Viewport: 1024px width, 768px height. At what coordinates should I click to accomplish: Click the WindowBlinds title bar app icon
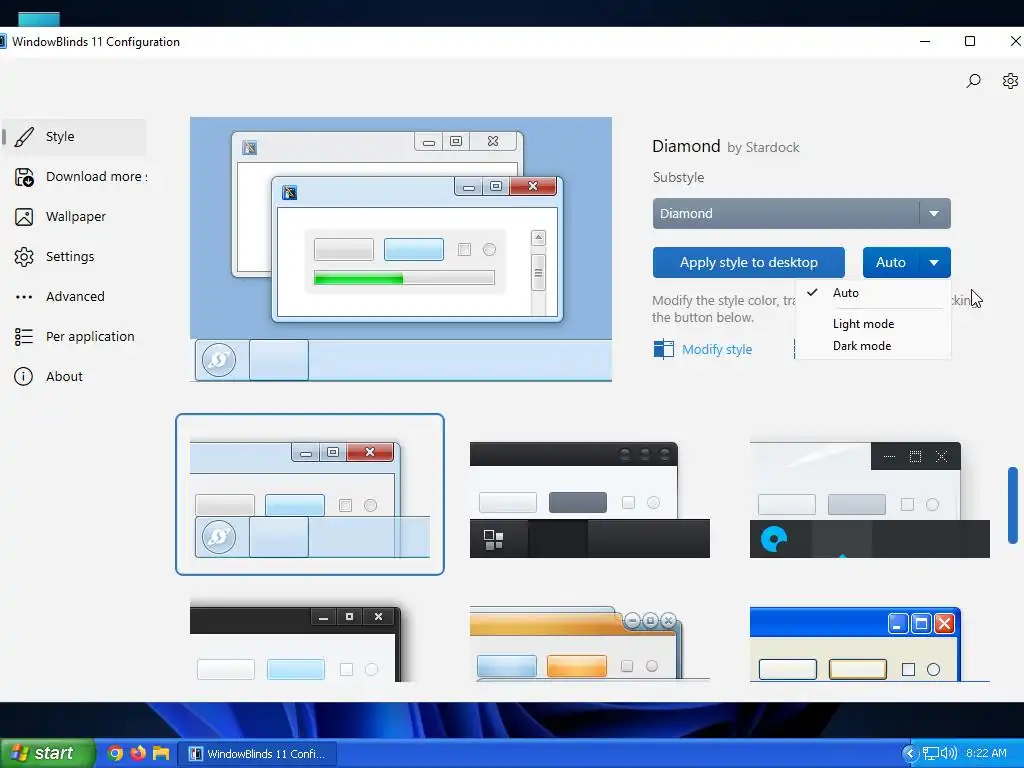pyautogui.click(x=3, y=42)
